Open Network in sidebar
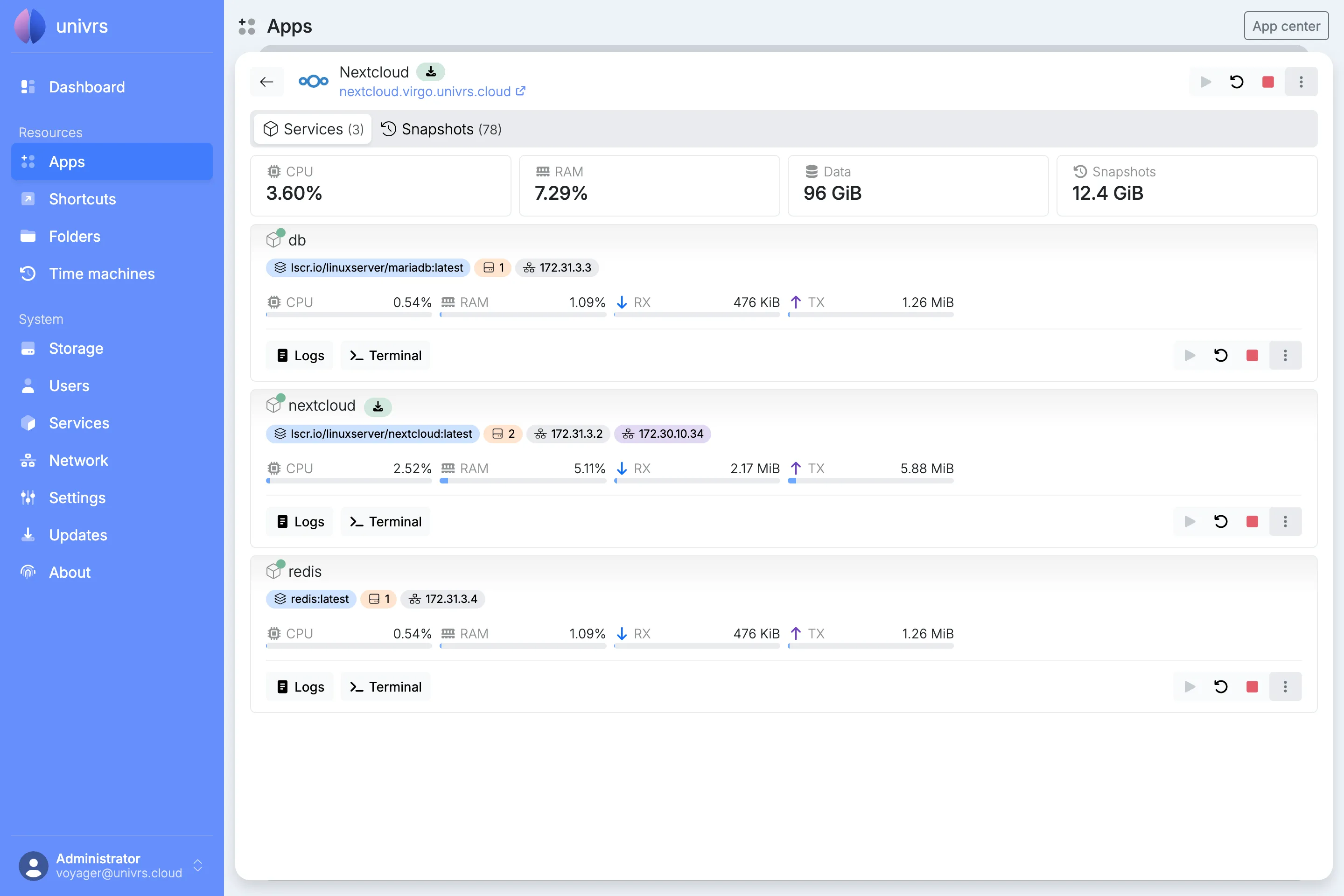The height and width of the screenshot is (896, 1344). 112,460
